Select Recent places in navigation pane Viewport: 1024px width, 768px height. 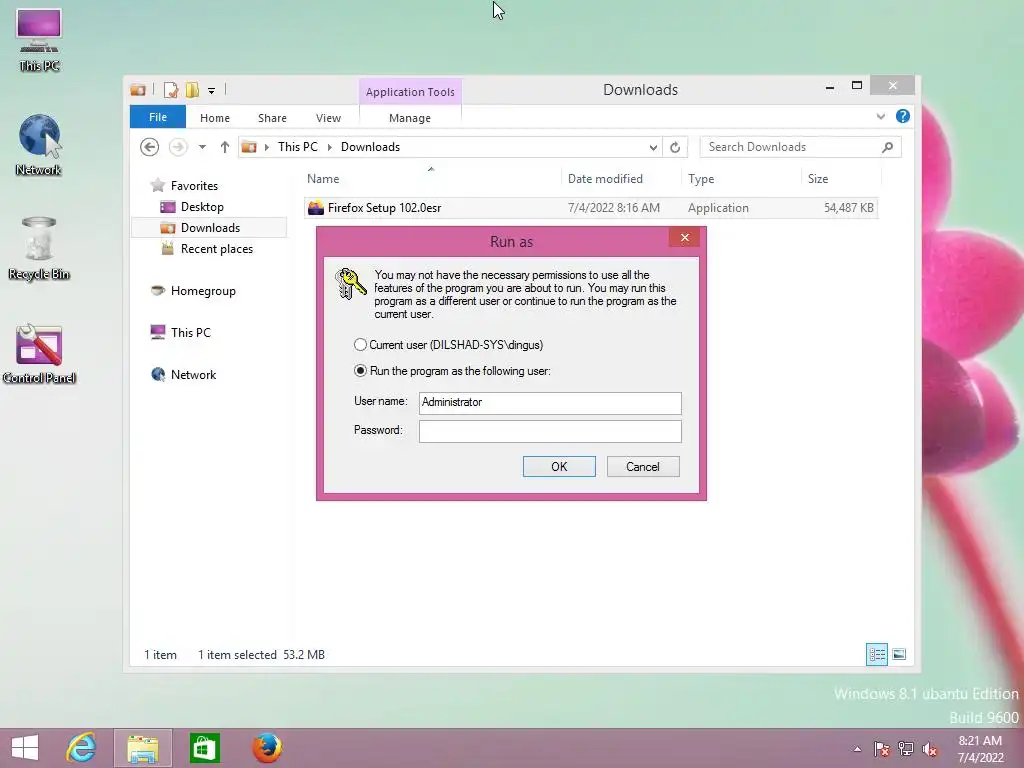point(216,249)
